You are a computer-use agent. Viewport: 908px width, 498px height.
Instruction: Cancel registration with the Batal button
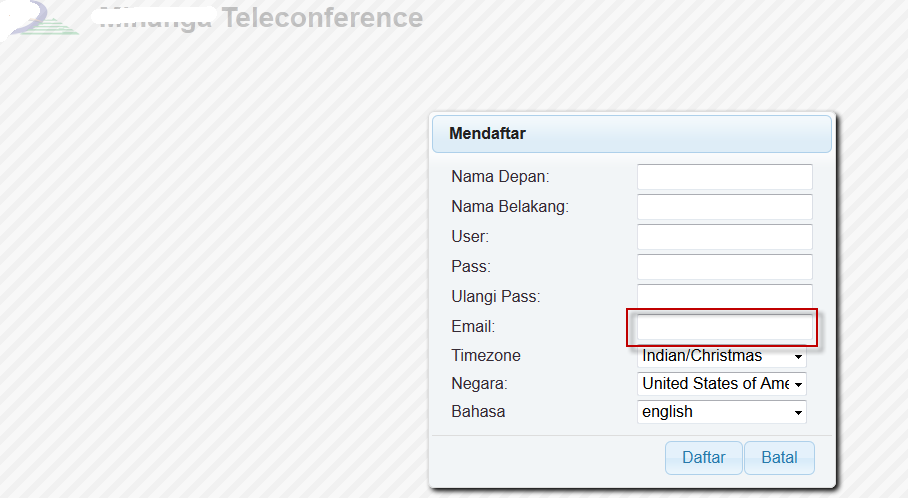coord(779,458)
